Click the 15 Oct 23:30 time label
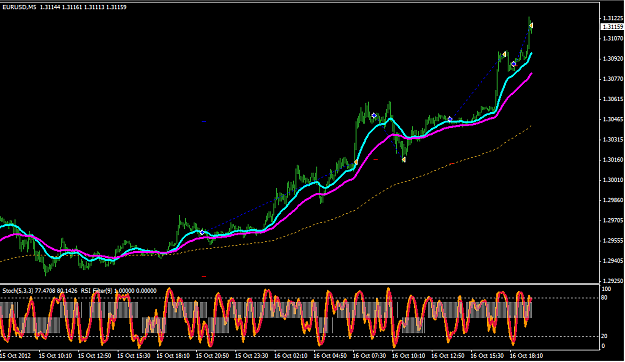Viewport: 625px width, 362px height. point(252,355)
